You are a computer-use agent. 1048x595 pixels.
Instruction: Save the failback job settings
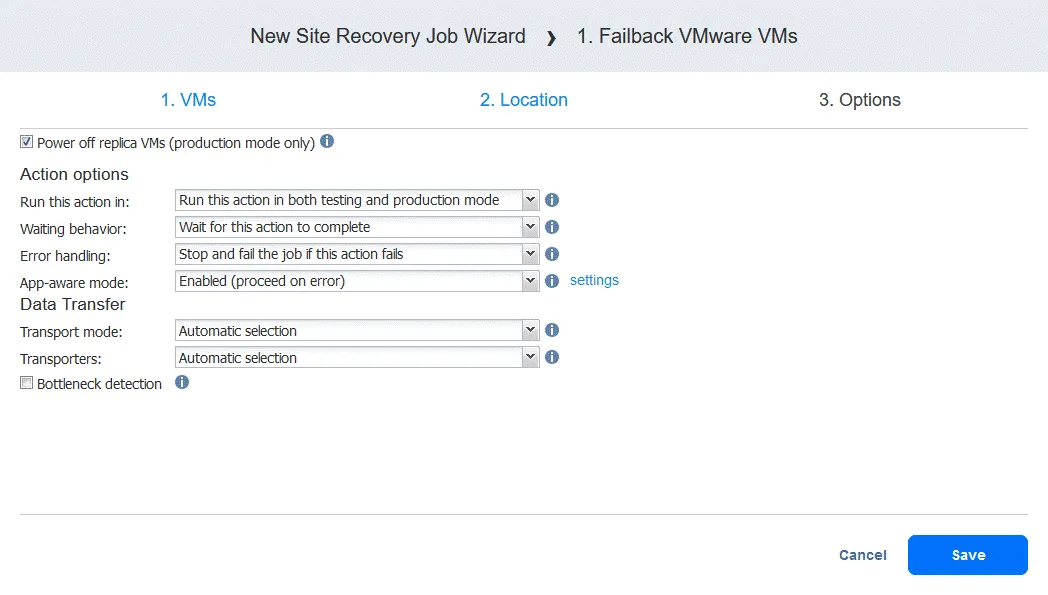pyautogui.click(x=966, y=555)
